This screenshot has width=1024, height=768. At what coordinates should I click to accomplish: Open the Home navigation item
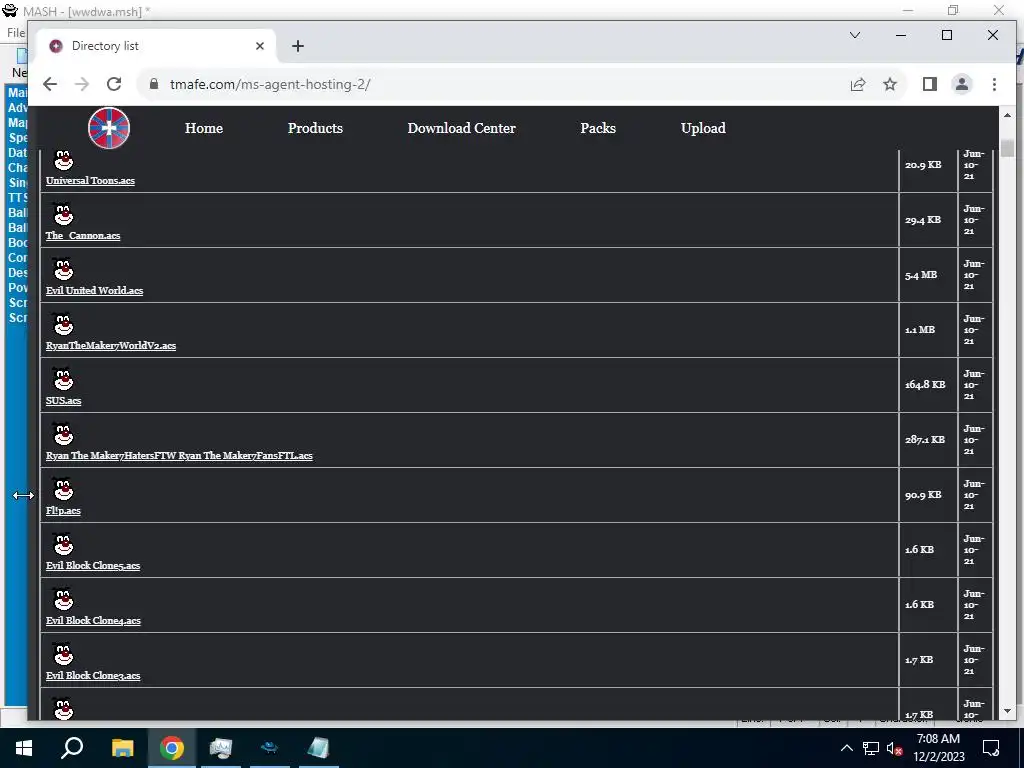[204, 128]
